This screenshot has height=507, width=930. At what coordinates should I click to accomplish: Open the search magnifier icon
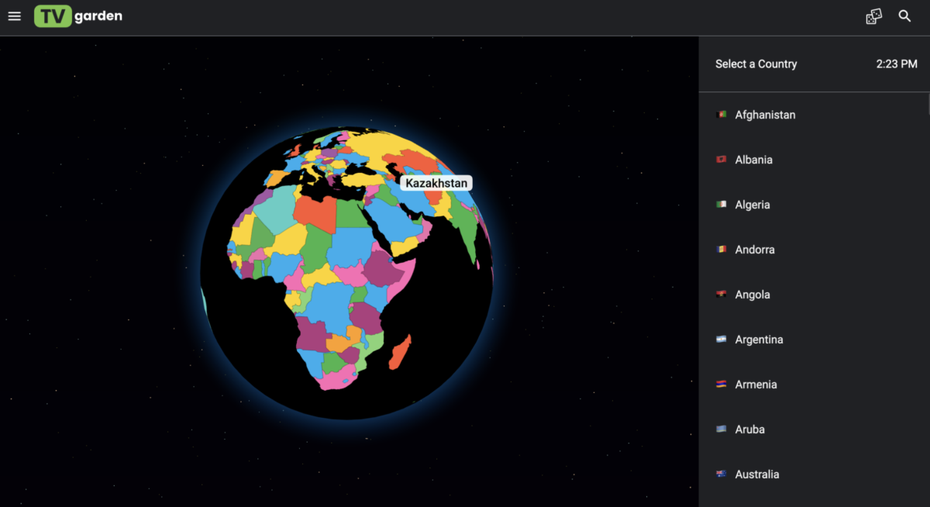pyautogui.click(x=904, y=16)
